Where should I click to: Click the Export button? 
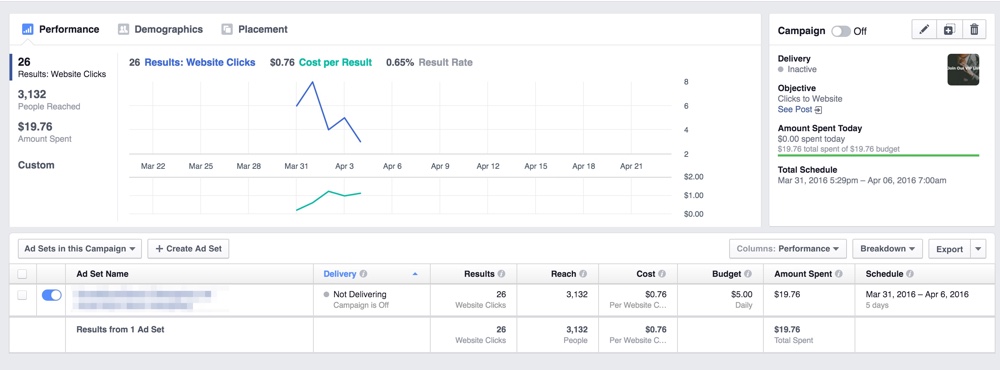(950, 249)
